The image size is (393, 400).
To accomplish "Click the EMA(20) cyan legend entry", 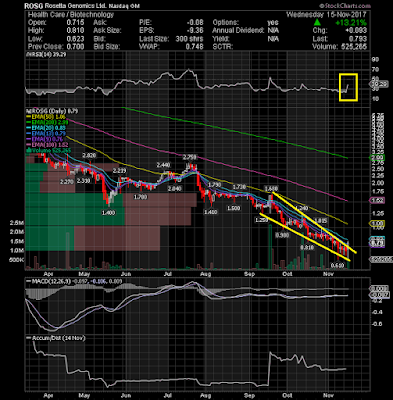I will pyautogui.click(x=46, y=128).
